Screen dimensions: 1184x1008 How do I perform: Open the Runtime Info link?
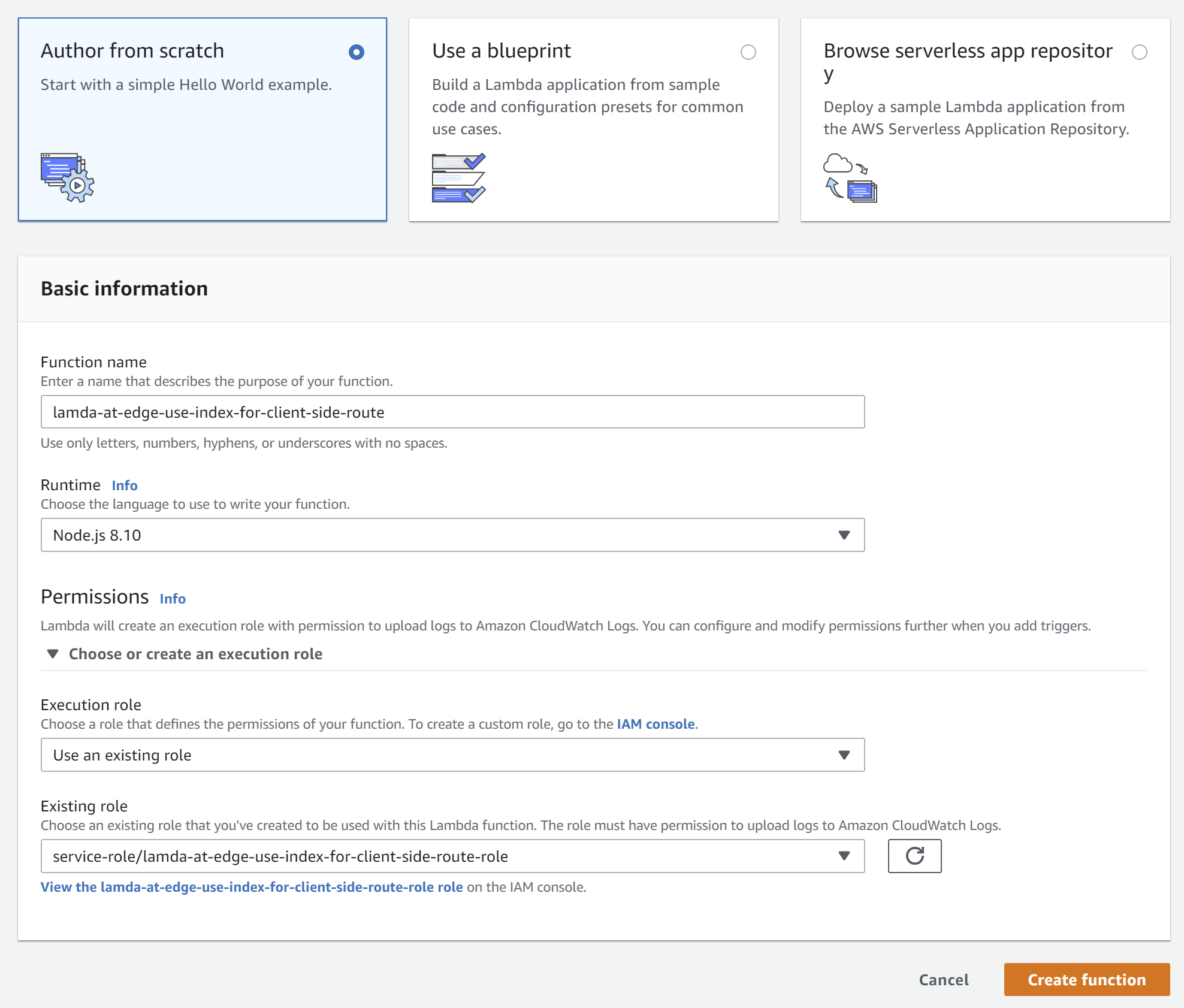[x=125, y=485]
